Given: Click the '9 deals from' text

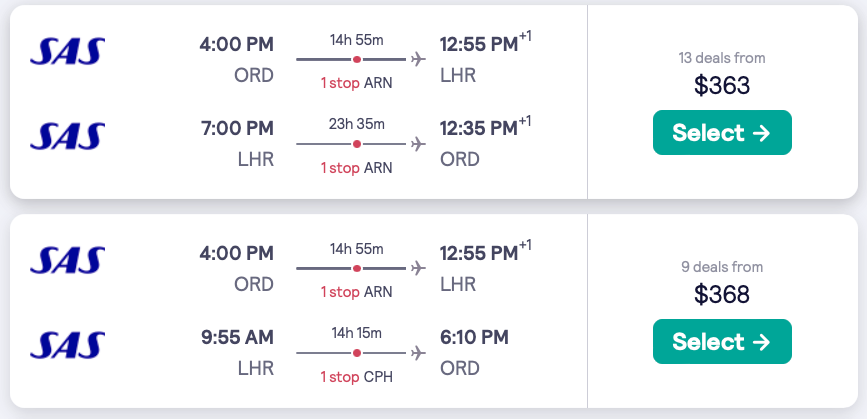Looking at the screenshot, I should (721, 267).
